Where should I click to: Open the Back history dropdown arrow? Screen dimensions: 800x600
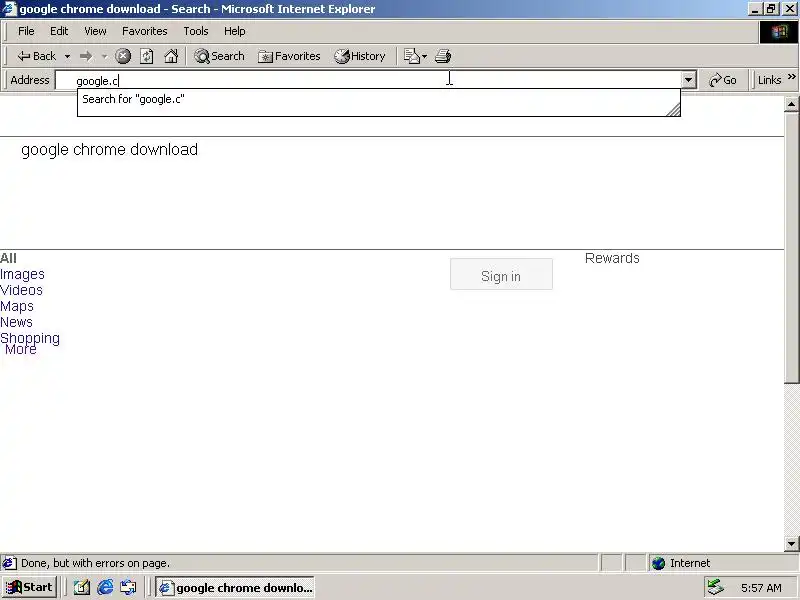[x=67, y=56]
